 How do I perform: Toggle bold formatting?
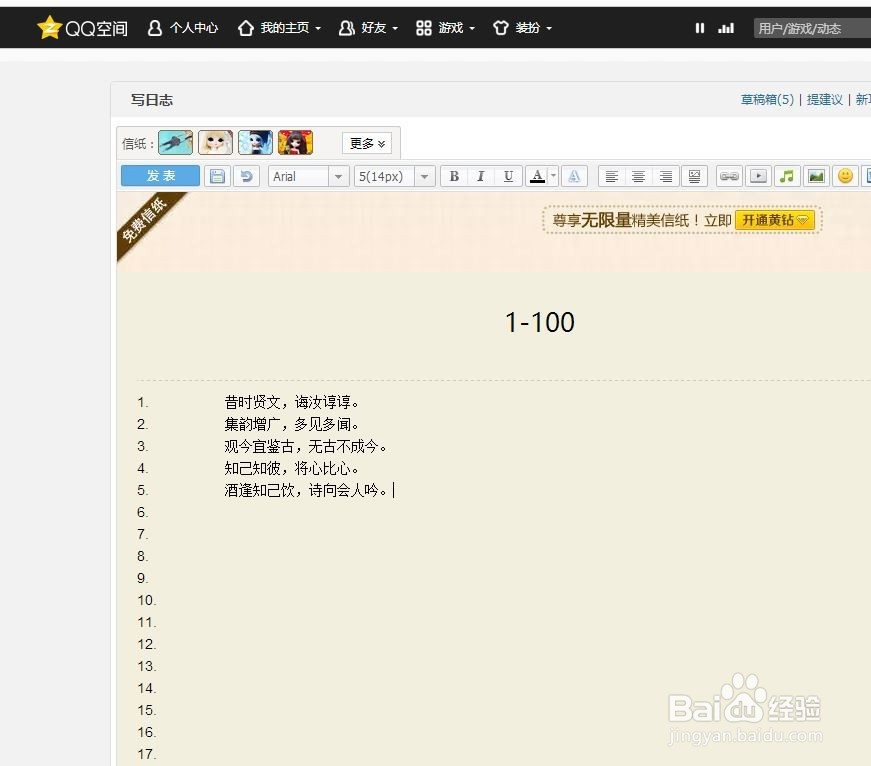[454, 177]
